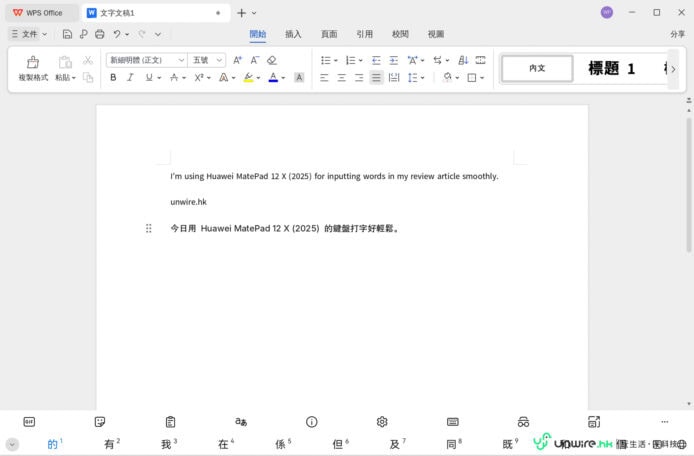Toggle underline formatting
Image resolution: width=694 pixels, height=456 pixels.
[149, 77]
